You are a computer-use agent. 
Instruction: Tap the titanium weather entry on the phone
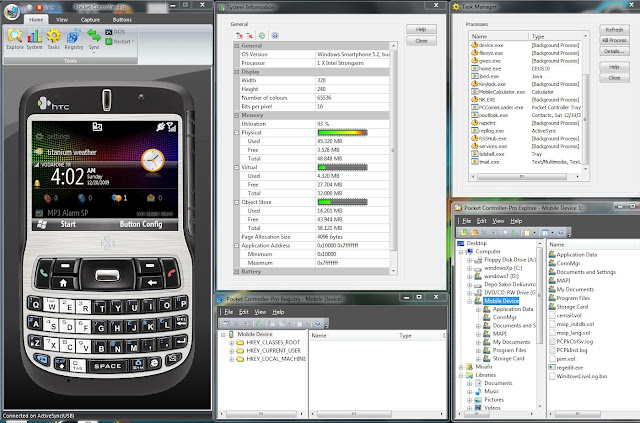72,152
